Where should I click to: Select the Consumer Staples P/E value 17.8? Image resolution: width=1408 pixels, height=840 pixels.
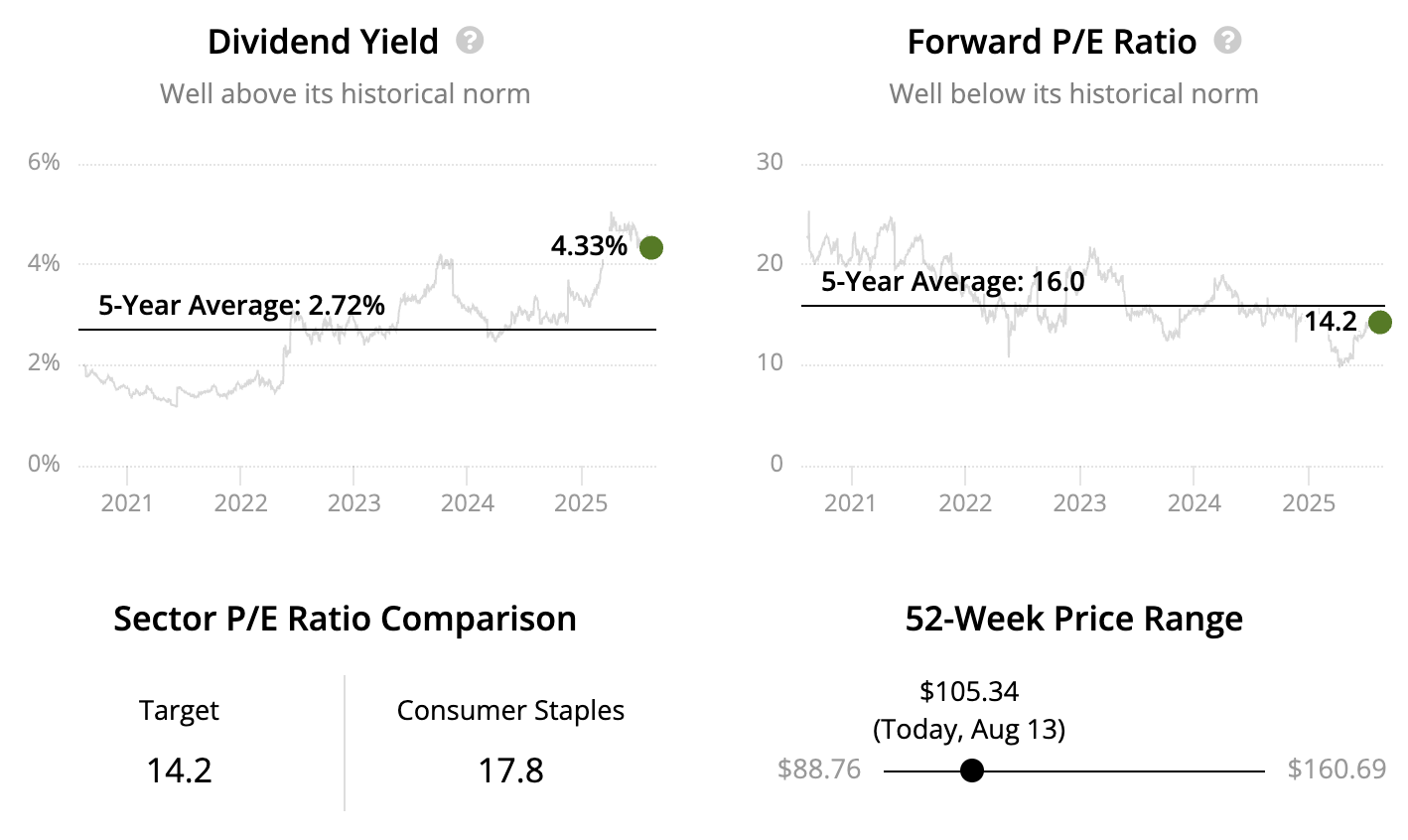tap(510, 770)
